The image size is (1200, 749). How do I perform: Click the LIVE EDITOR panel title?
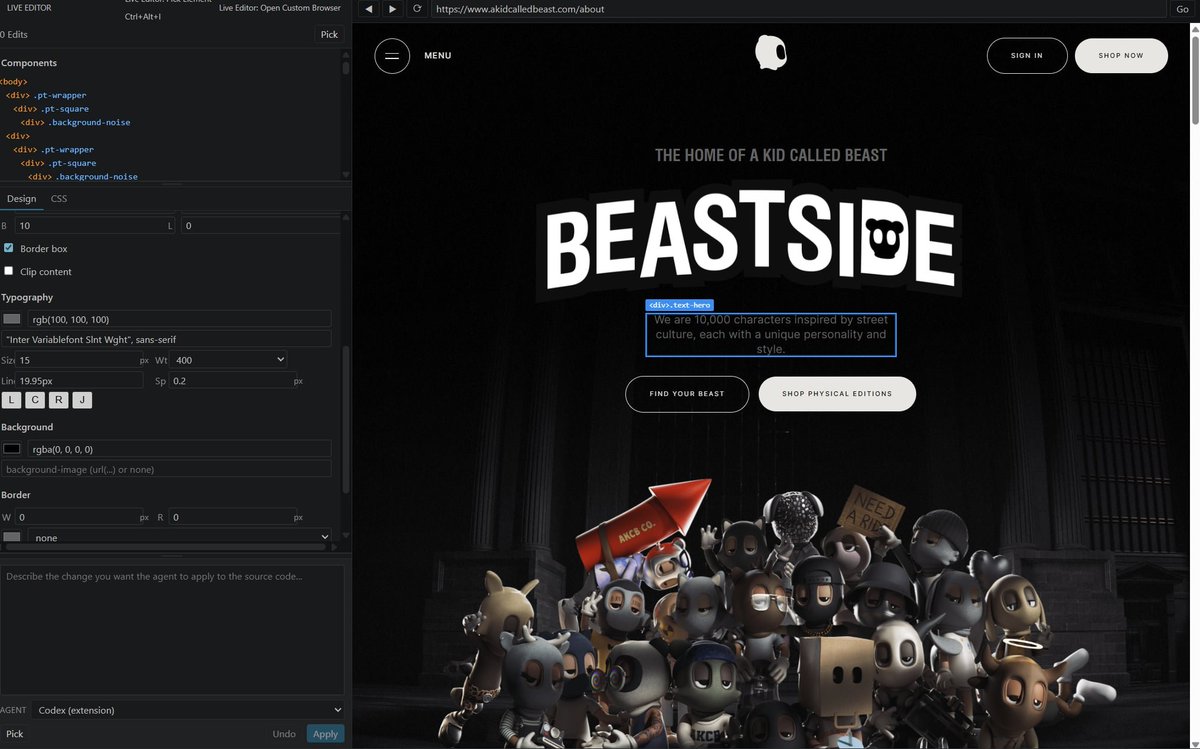[31, 8]
